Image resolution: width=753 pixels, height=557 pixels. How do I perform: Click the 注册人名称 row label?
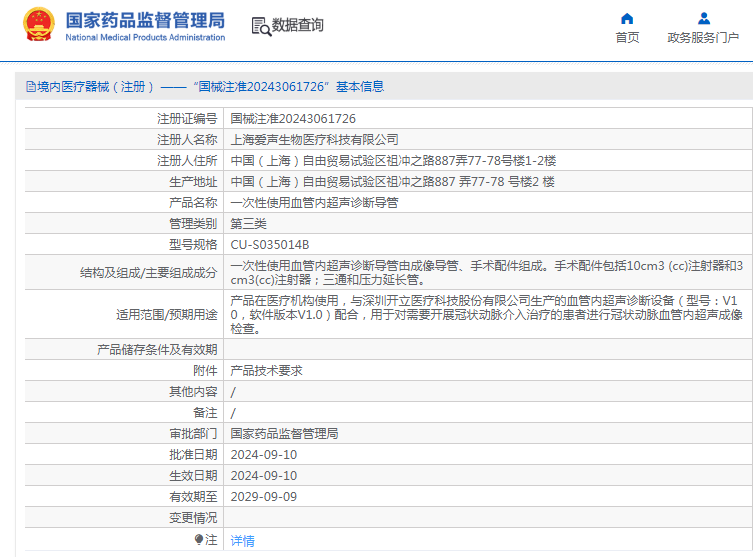[x=187, y=140]
